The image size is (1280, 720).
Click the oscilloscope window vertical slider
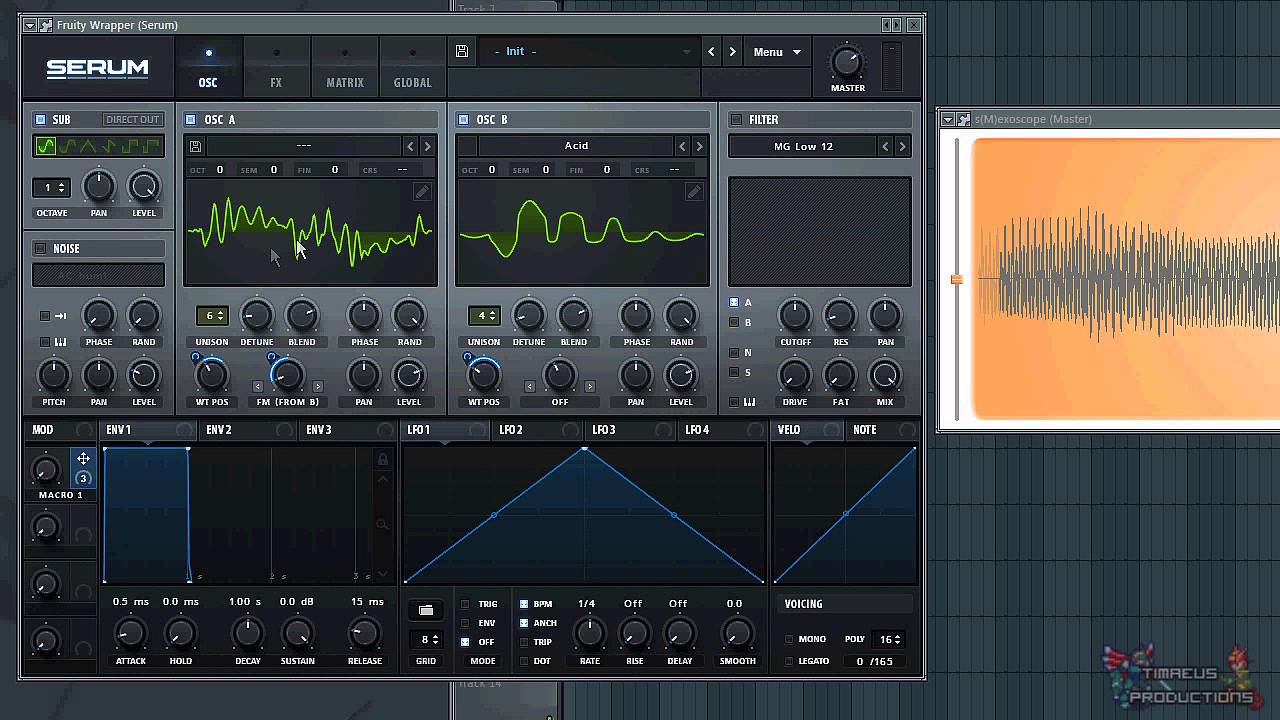(x=957, y=279)
